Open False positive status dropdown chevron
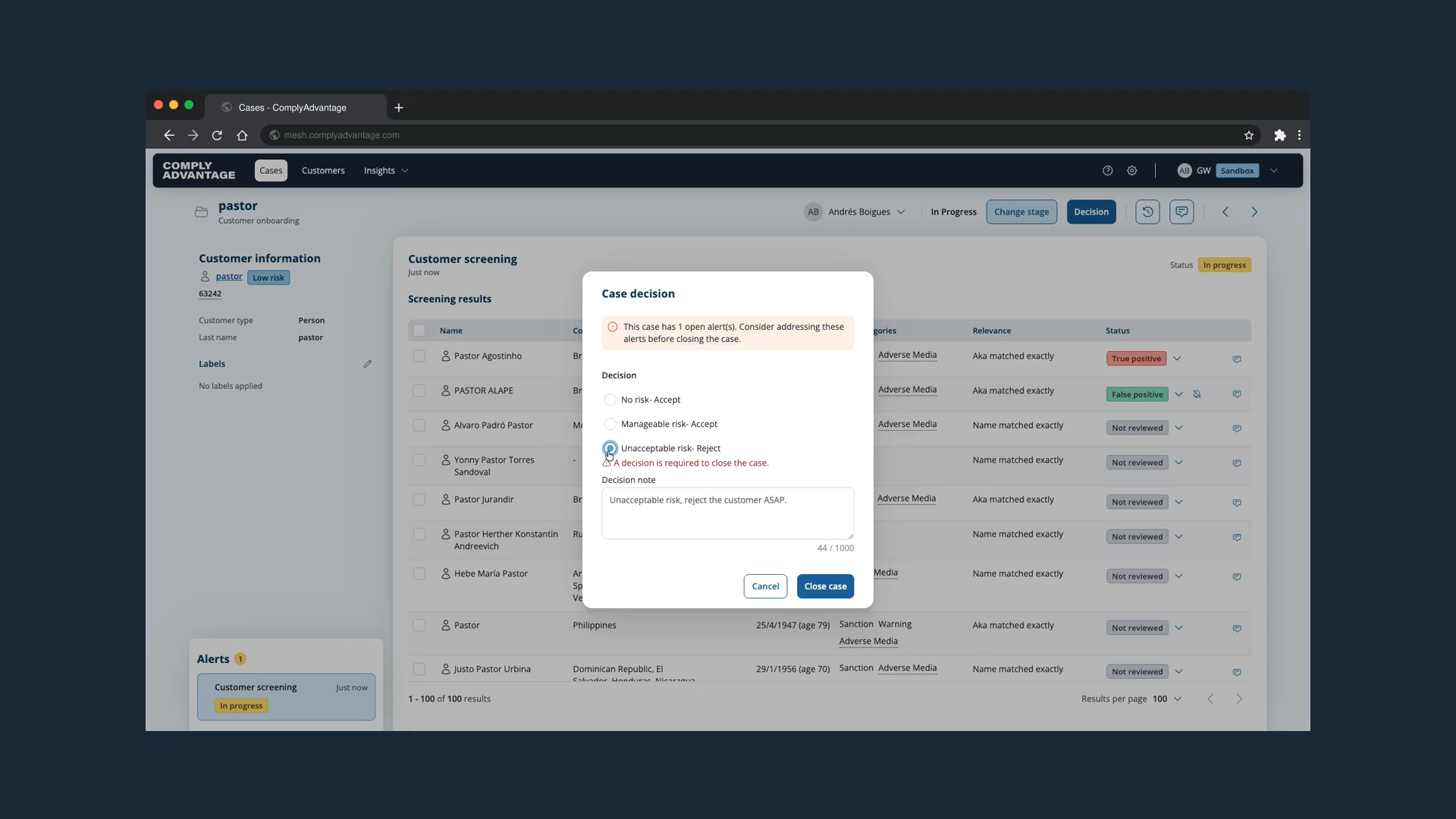Viewport: 1456px width, 819px height. [x=1178, y=394]
